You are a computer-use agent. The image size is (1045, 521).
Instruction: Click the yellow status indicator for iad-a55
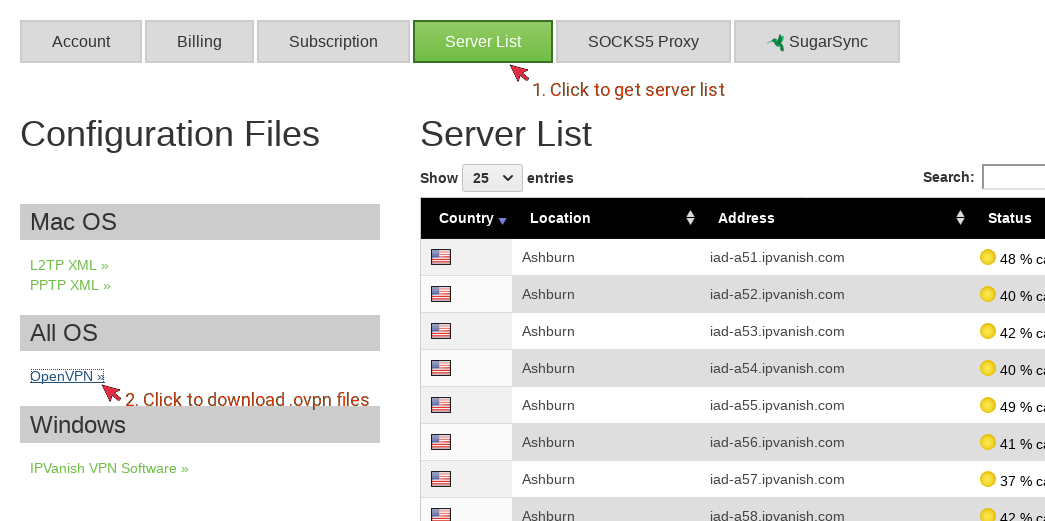tap(988, 405)
